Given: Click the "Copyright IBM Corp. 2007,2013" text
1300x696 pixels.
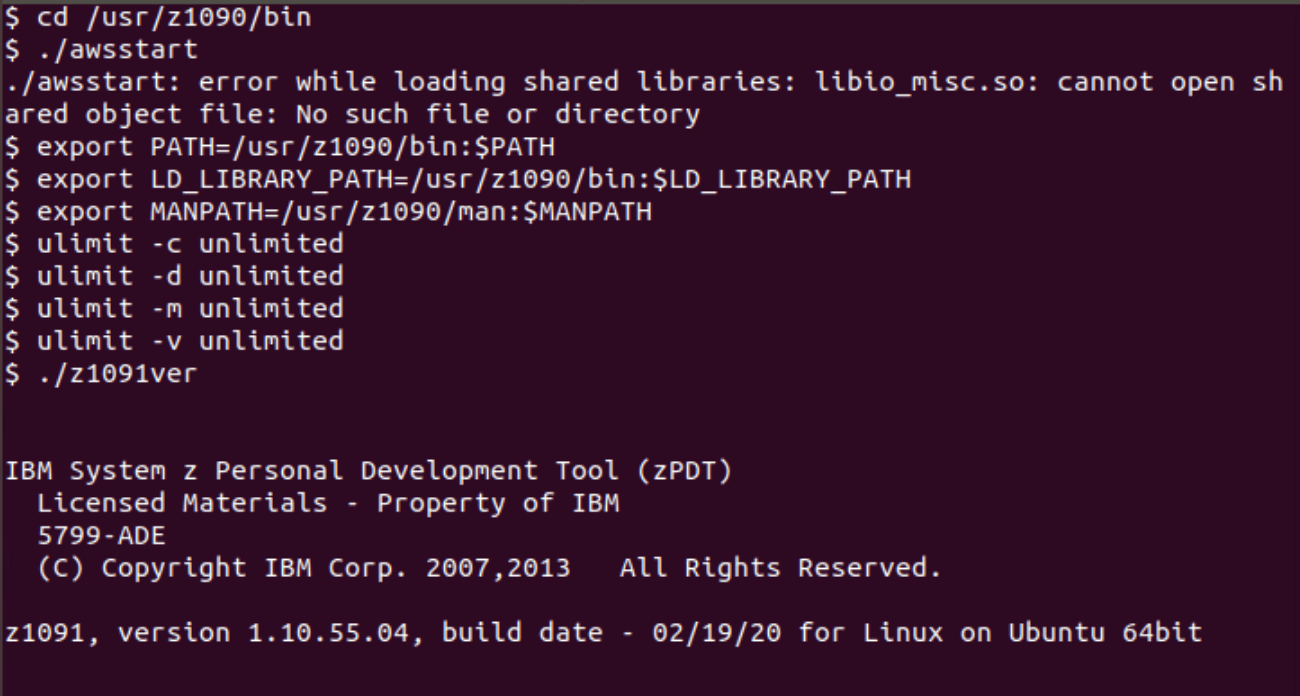Looking at the screenshot, I should [335, 568].
